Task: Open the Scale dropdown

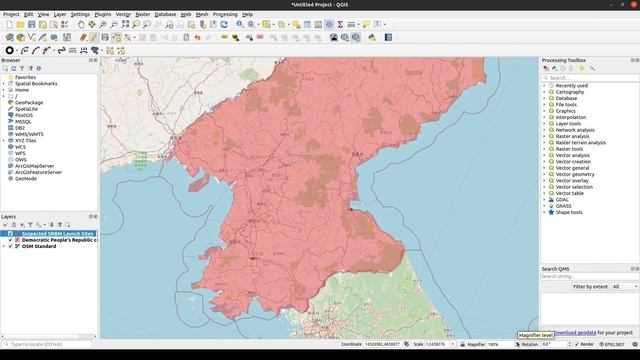Action: tap(453, 344)
